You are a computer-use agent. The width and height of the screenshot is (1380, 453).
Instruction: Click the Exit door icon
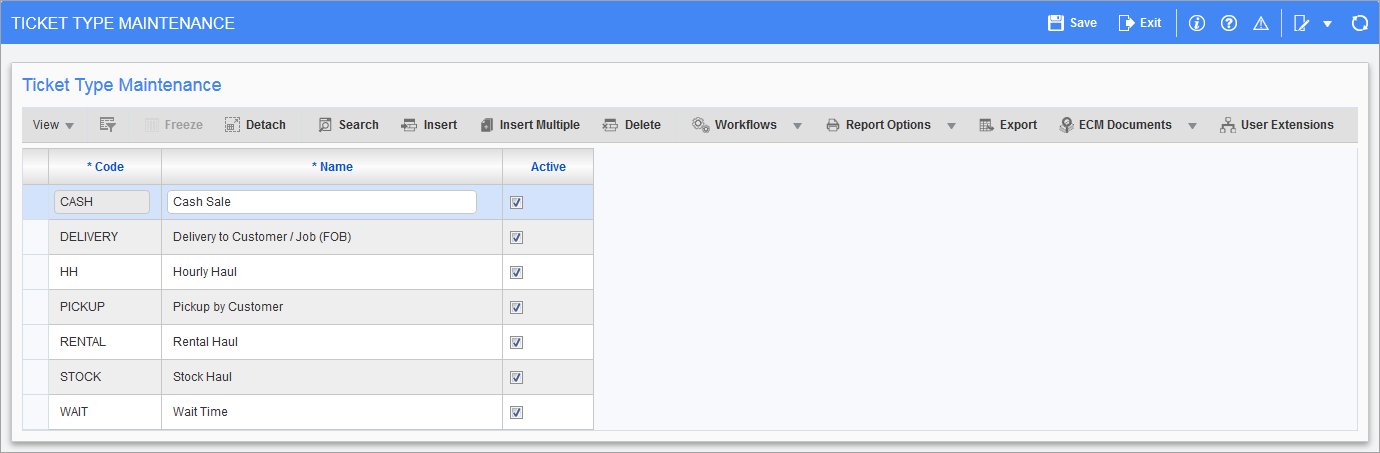(x=1126, y=23)
